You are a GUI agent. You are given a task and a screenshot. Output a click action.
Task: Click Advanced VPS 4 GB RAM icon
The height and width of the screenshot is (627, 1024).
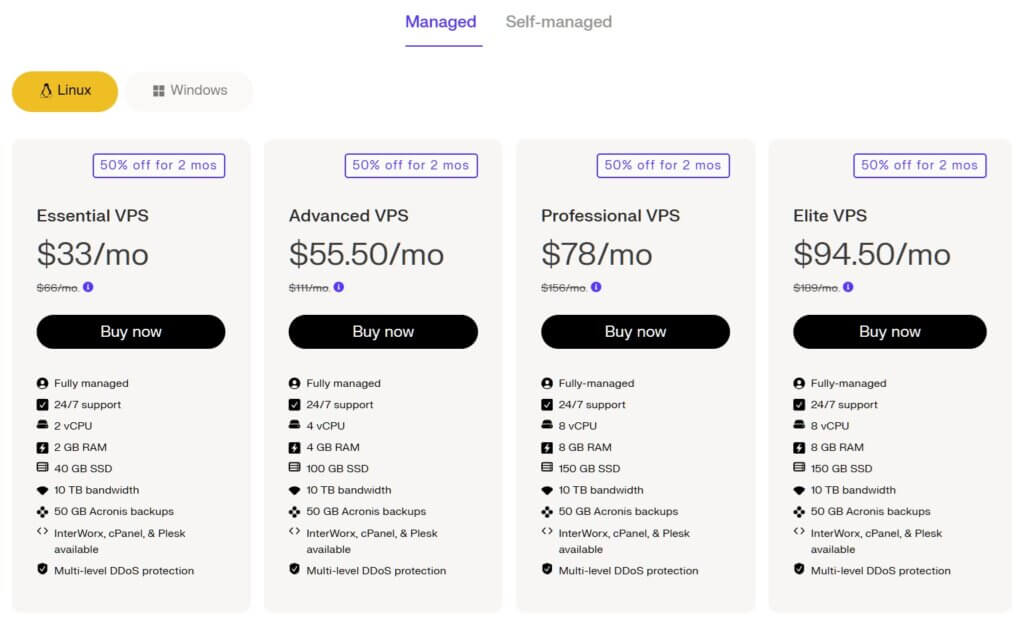(294, 447)
